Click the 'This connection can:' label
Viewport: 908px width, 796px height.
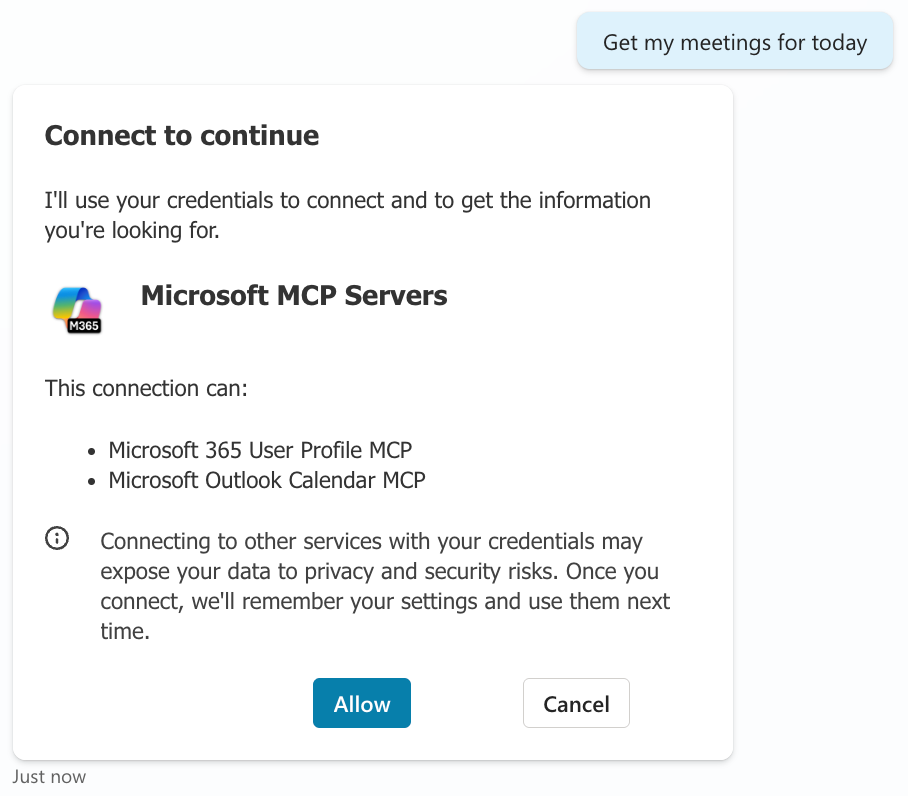coord(146,388)
